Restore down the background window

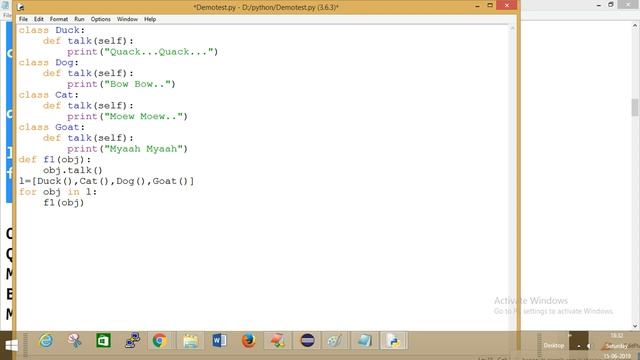(x=611, y=4)
